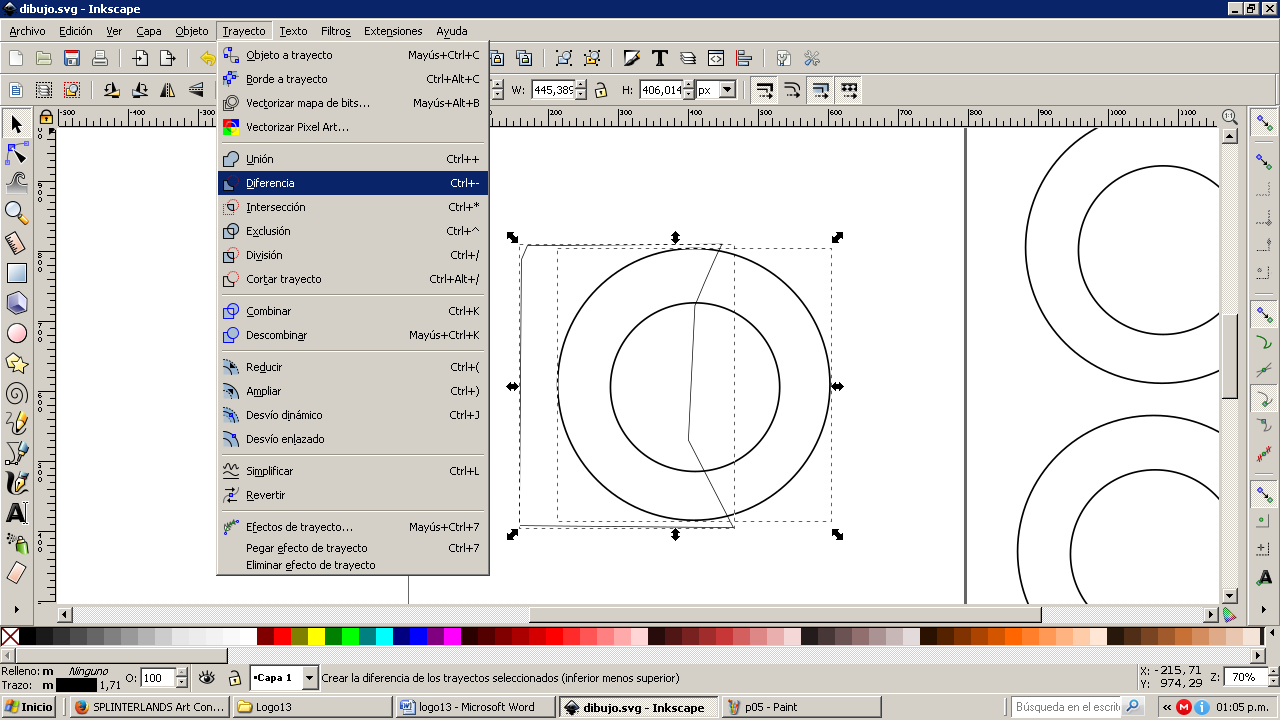The width and height of the screenshot is (1280, 720).
Task: Open the XML editor icon
Action: (715, 58)
